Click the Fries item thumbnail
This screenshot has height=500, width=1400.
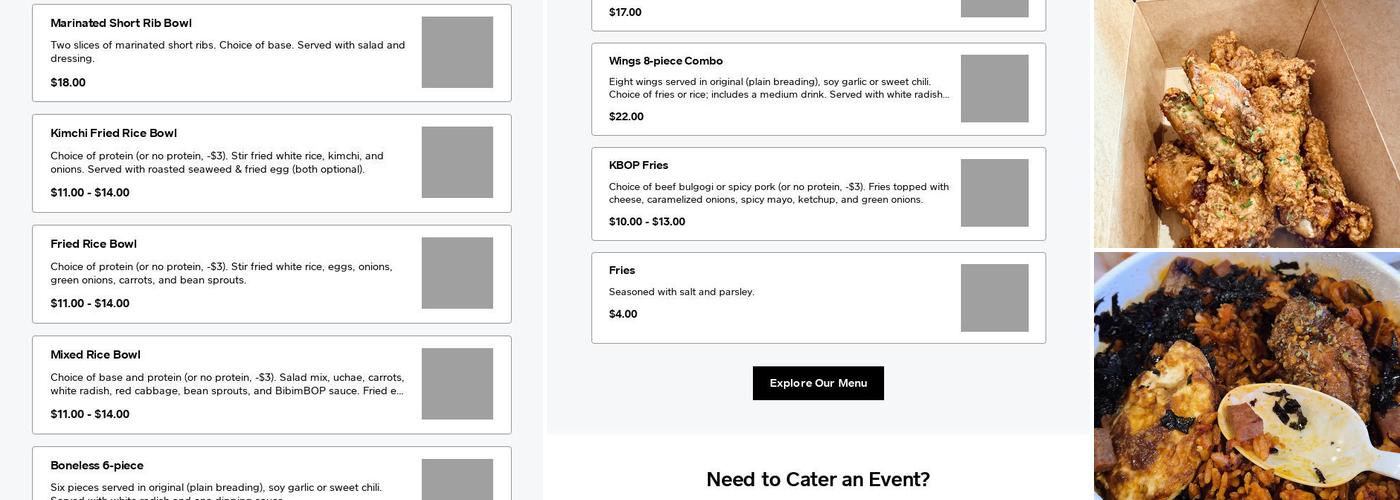(994, 298)
